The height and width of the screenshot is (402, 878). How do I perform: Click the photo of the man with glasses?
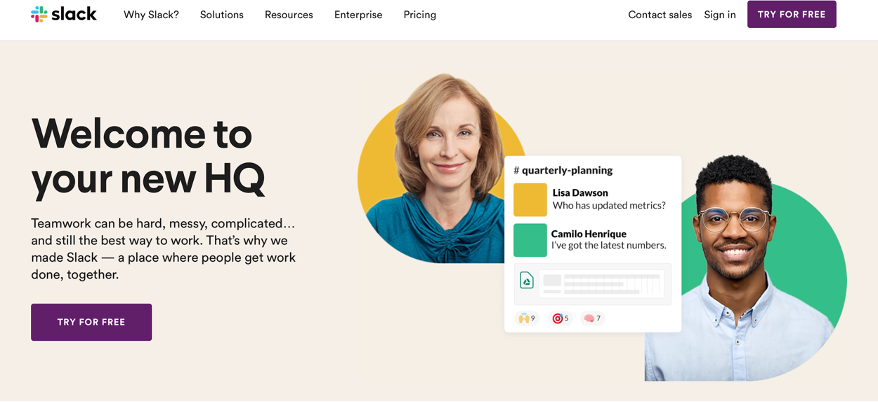738,269
